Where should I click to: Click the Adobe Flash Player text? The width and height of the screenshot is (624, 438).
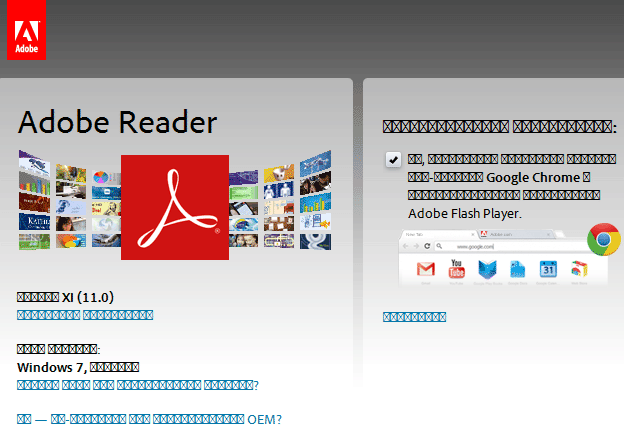[x=464, y=214]
